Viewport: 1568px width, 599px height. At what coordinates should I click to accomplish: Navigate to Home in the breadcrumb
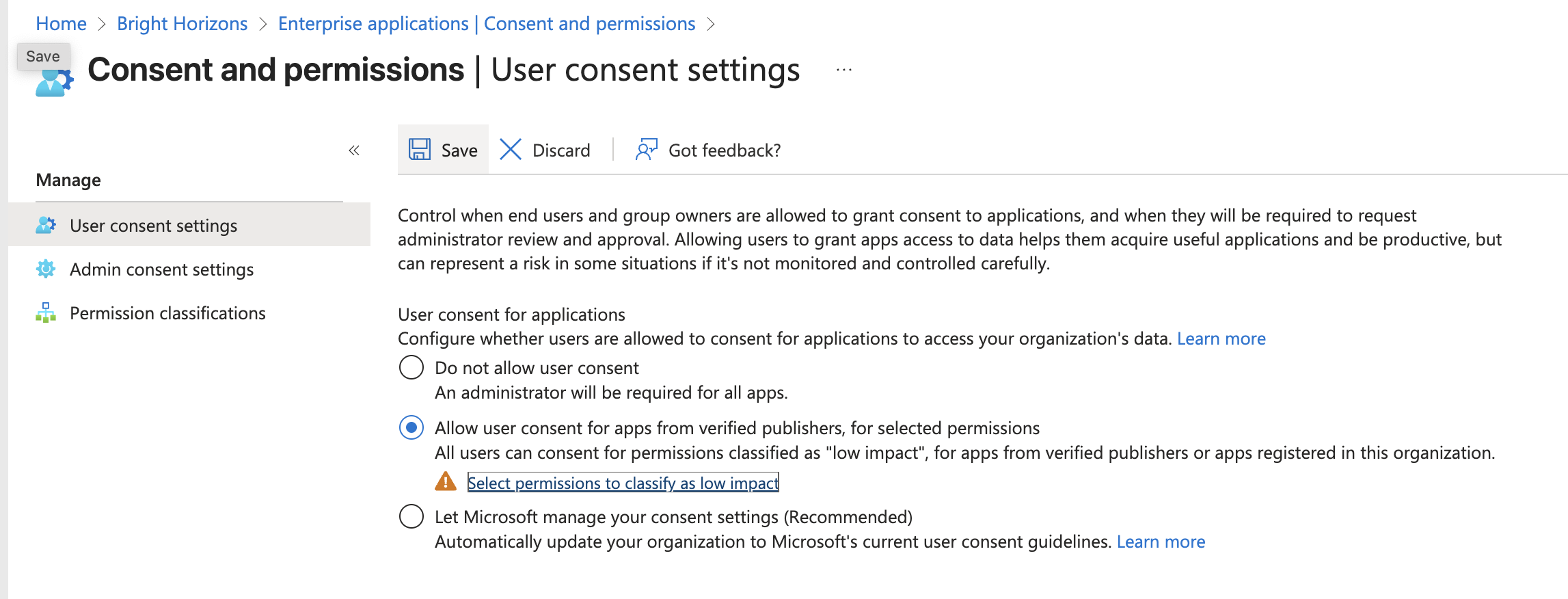pos(61,23)
